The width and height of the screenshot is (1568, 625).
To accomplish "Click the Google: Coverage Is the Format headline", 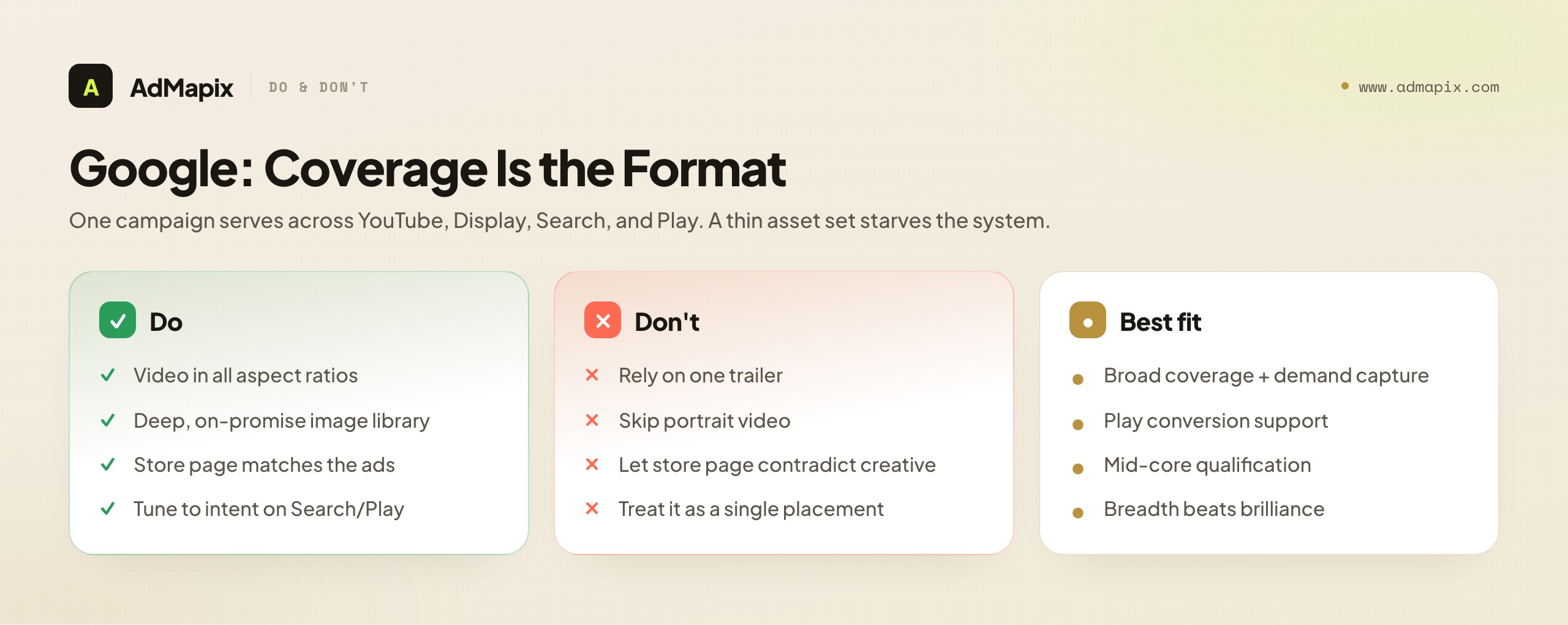I will pos(428,169).
